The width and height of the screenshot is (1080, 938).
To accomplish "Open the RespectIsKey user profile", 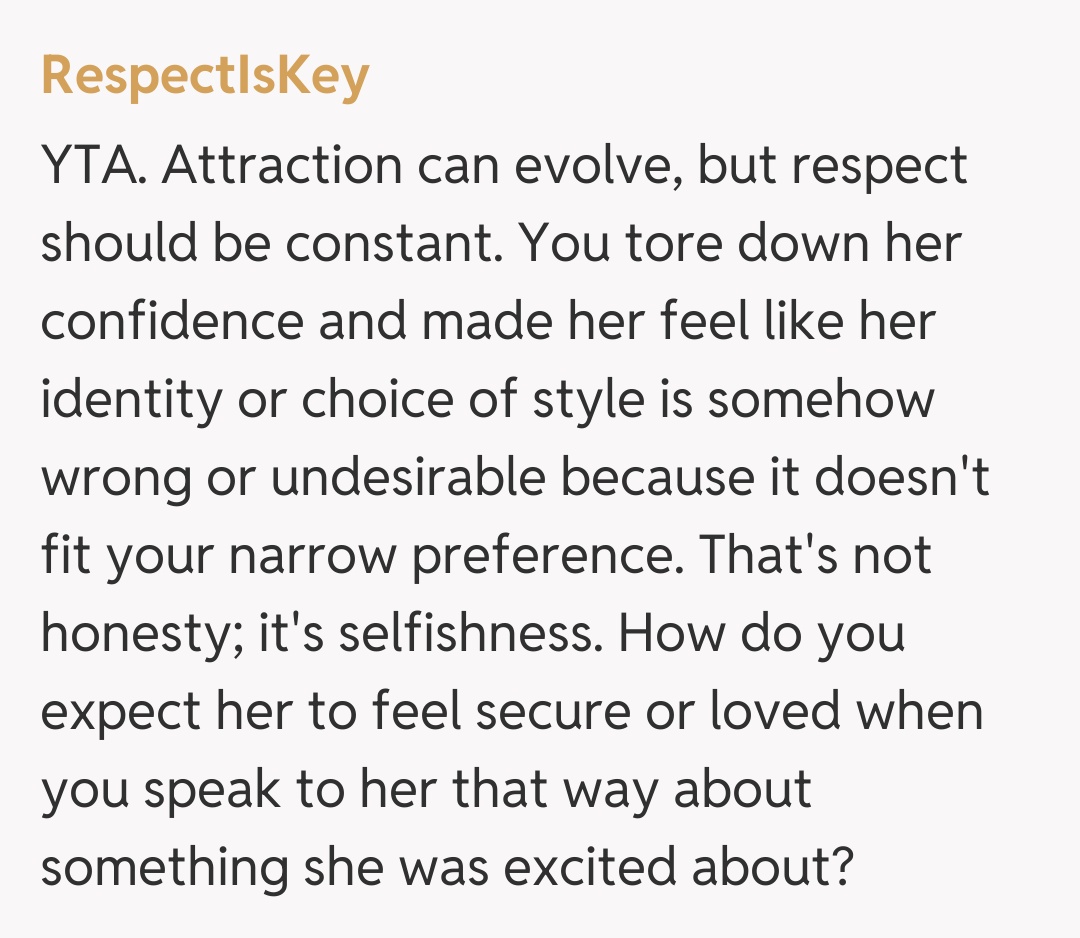I will click(x=205, y=77).
